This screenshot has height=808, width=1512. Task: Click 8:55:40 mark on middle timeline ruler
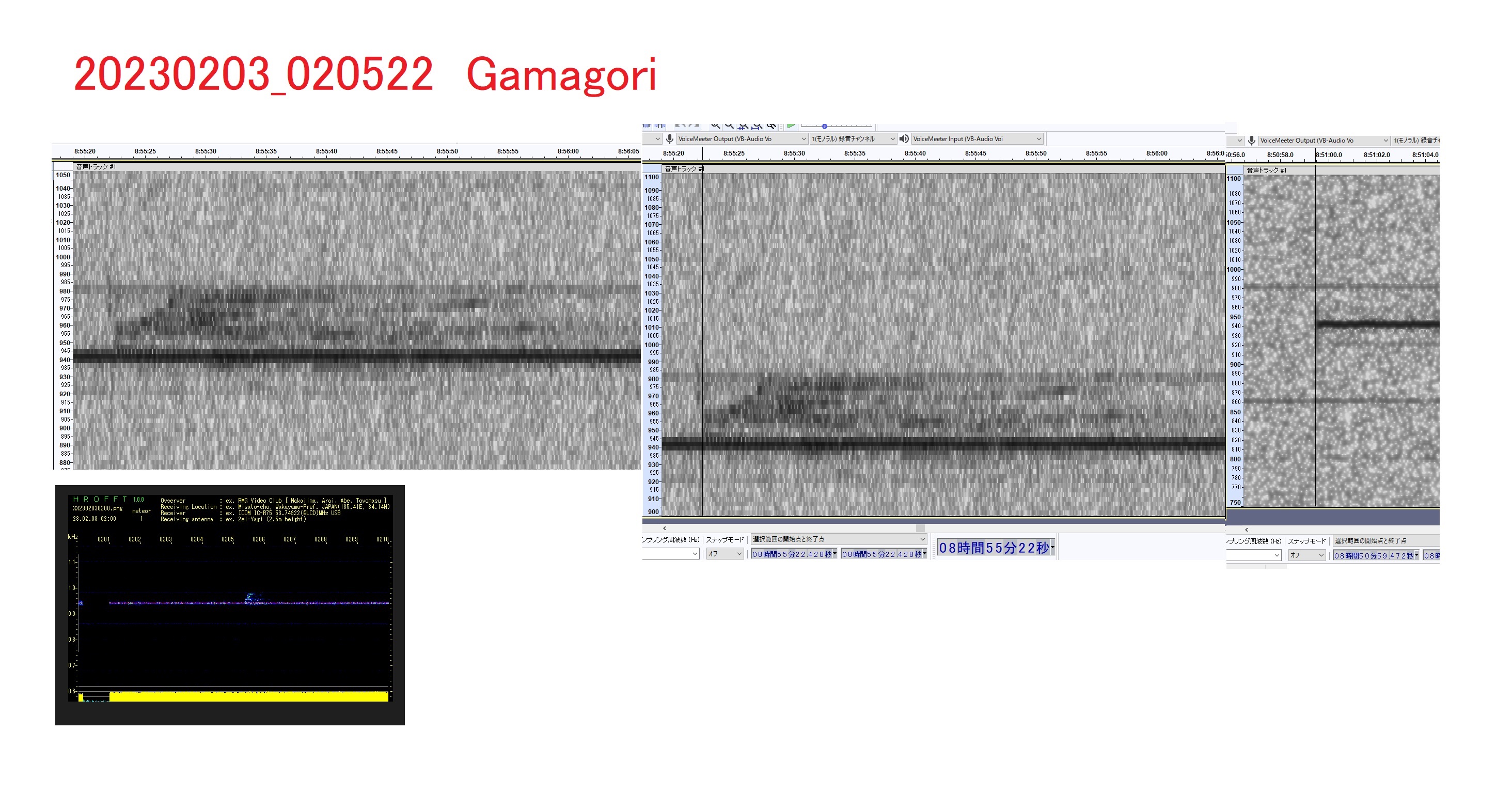[x=915, y=154]
